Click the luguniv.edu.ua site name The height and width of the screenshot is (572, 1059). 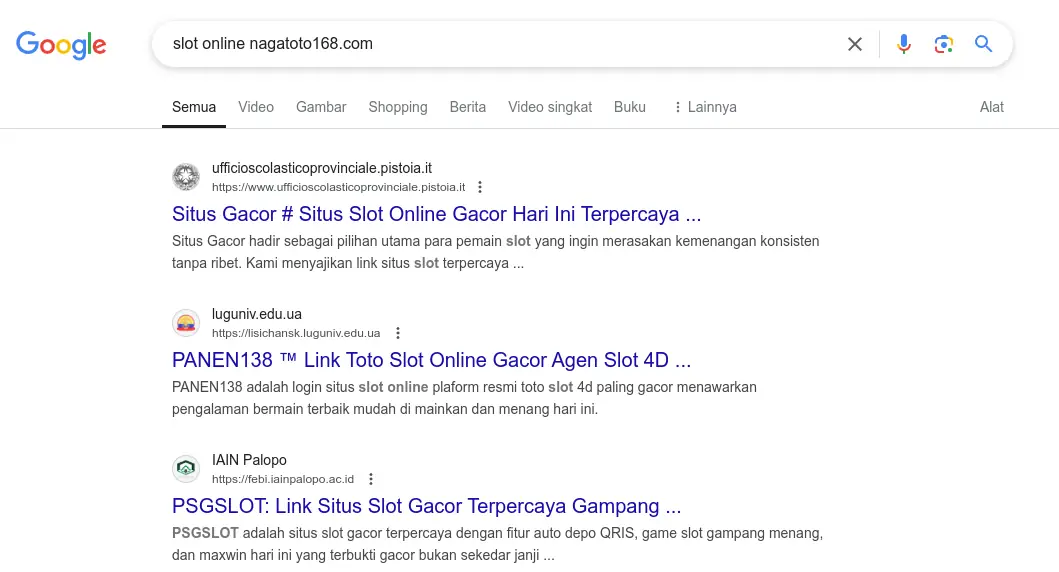[257, 314]
